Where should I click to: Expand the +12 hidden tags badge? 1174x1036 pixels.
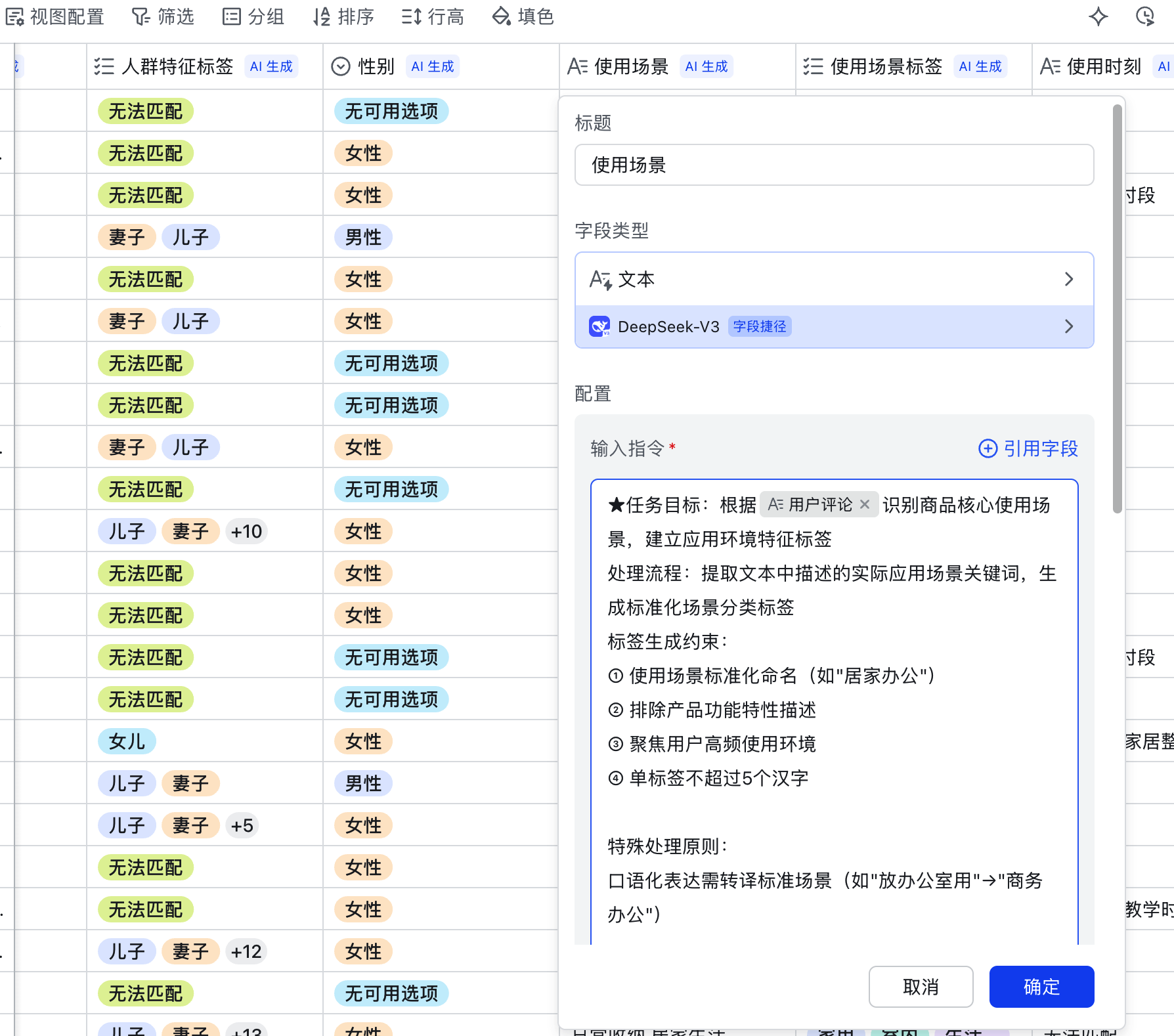(x=246, y=951)
